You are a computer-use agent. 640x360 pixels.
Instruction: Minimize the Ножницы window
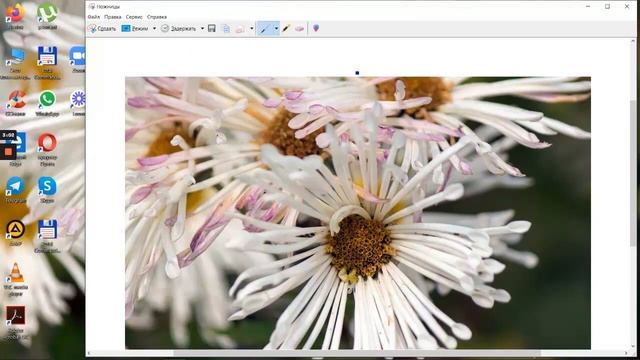[x=588, y=7]
